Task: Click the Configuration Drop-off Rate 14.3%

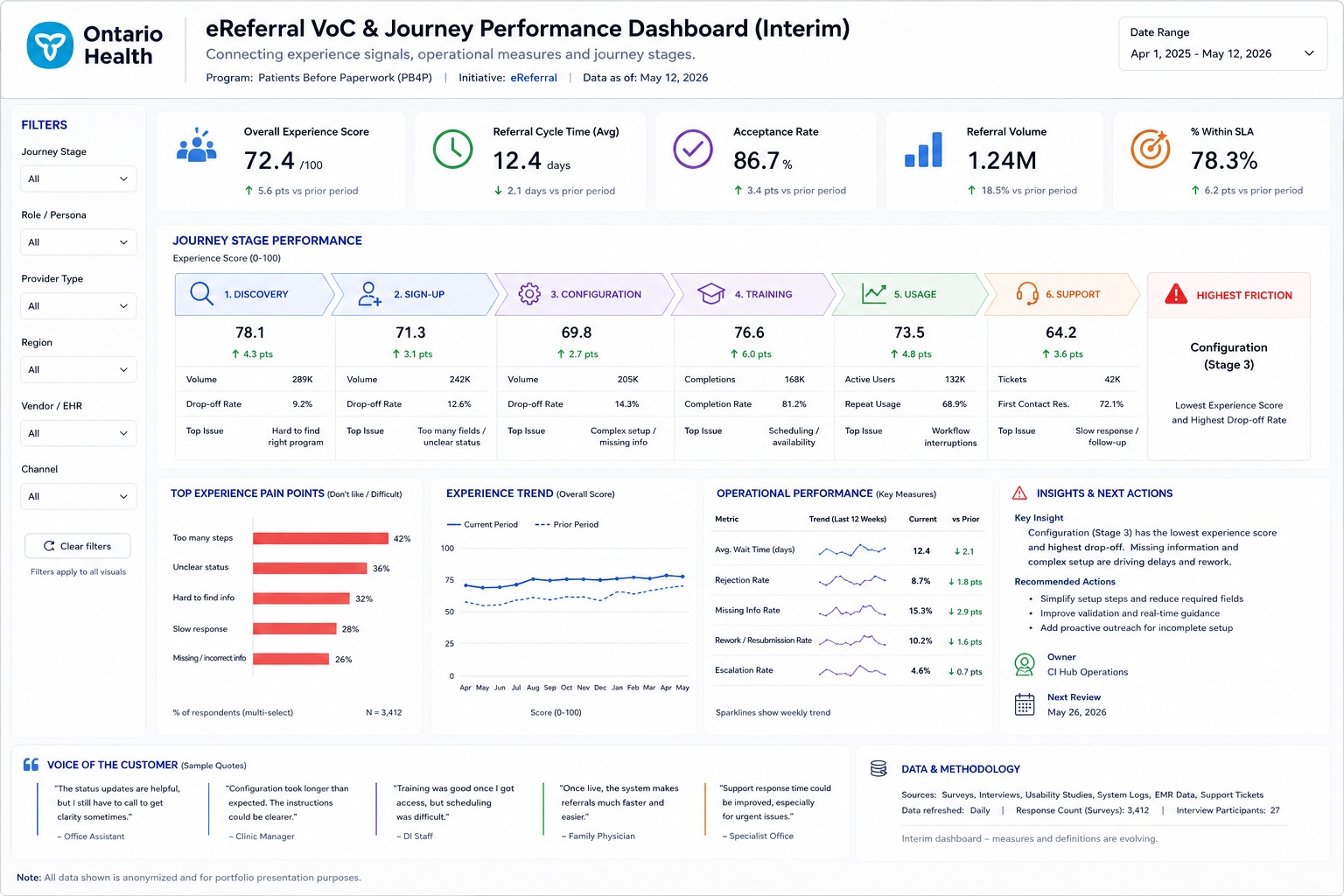Action: [626, 404]
